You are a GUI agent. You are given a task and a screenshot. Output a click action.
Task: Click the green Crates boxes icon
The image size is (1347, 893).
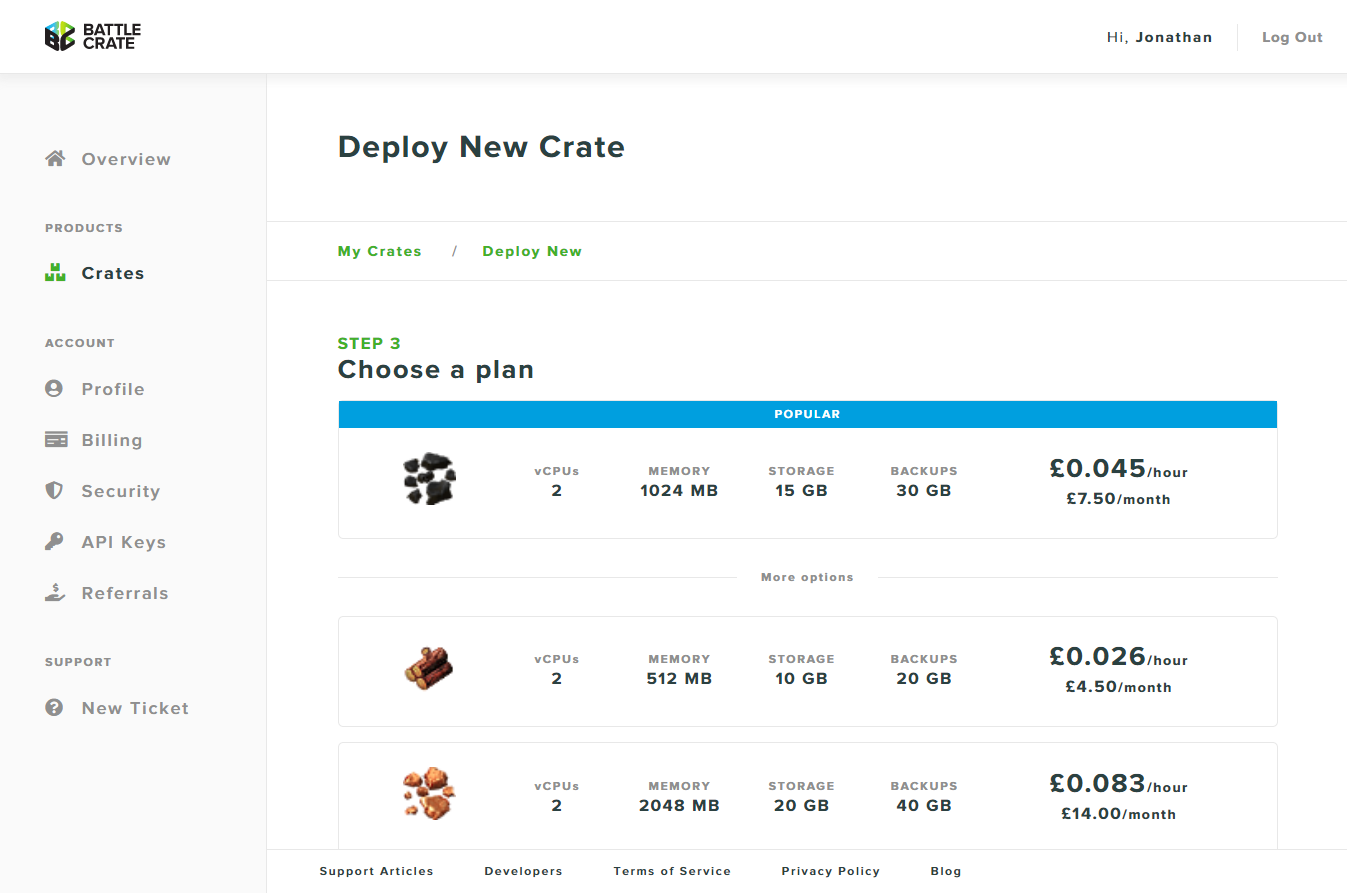point(55,272)
